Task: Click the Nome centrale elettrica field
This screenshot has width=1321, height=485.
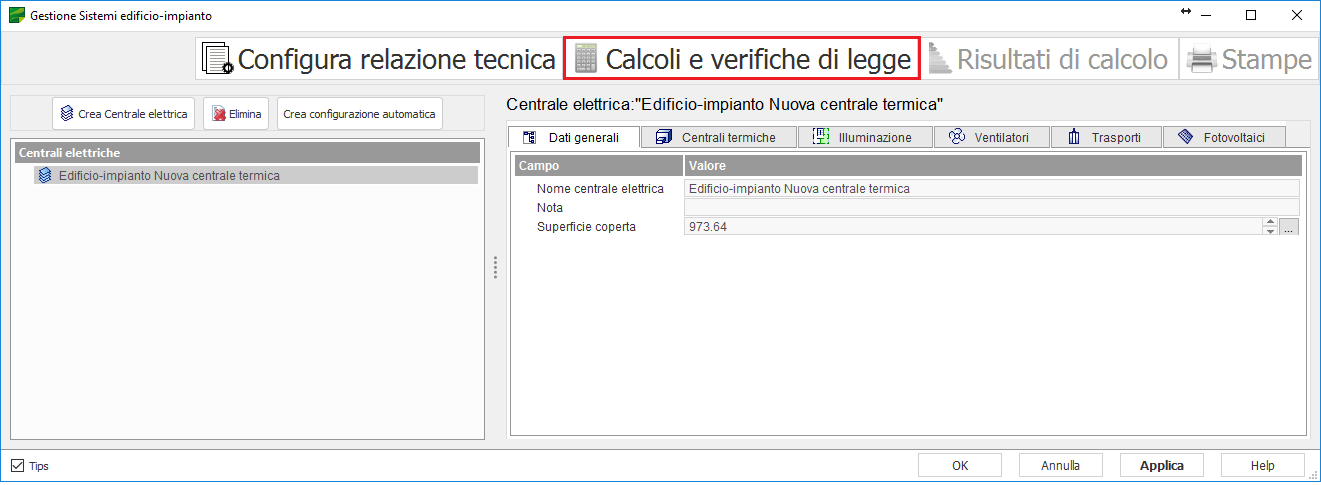Action: point(990,188)
